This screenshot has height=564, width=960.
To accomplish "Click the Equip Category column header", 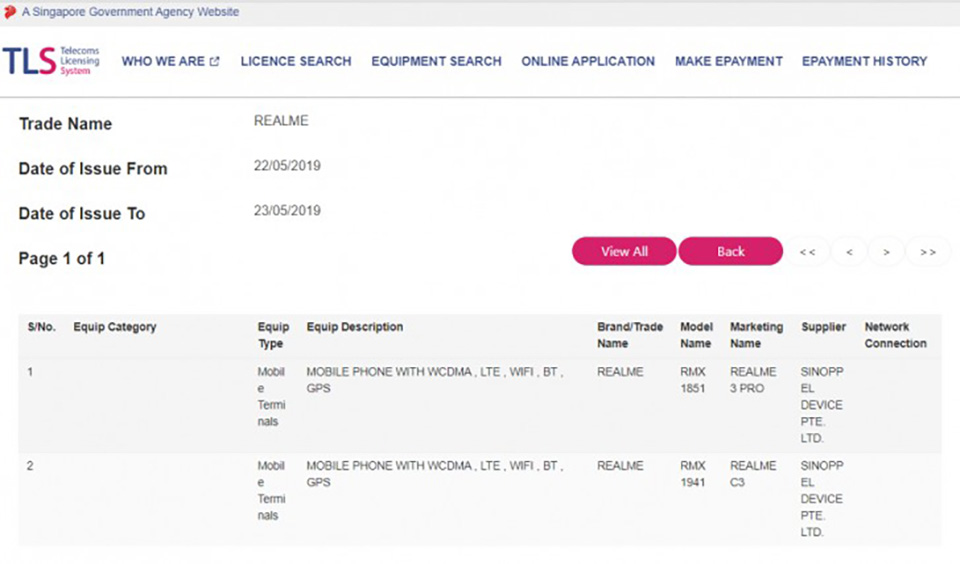I will (x=114, y=327).
